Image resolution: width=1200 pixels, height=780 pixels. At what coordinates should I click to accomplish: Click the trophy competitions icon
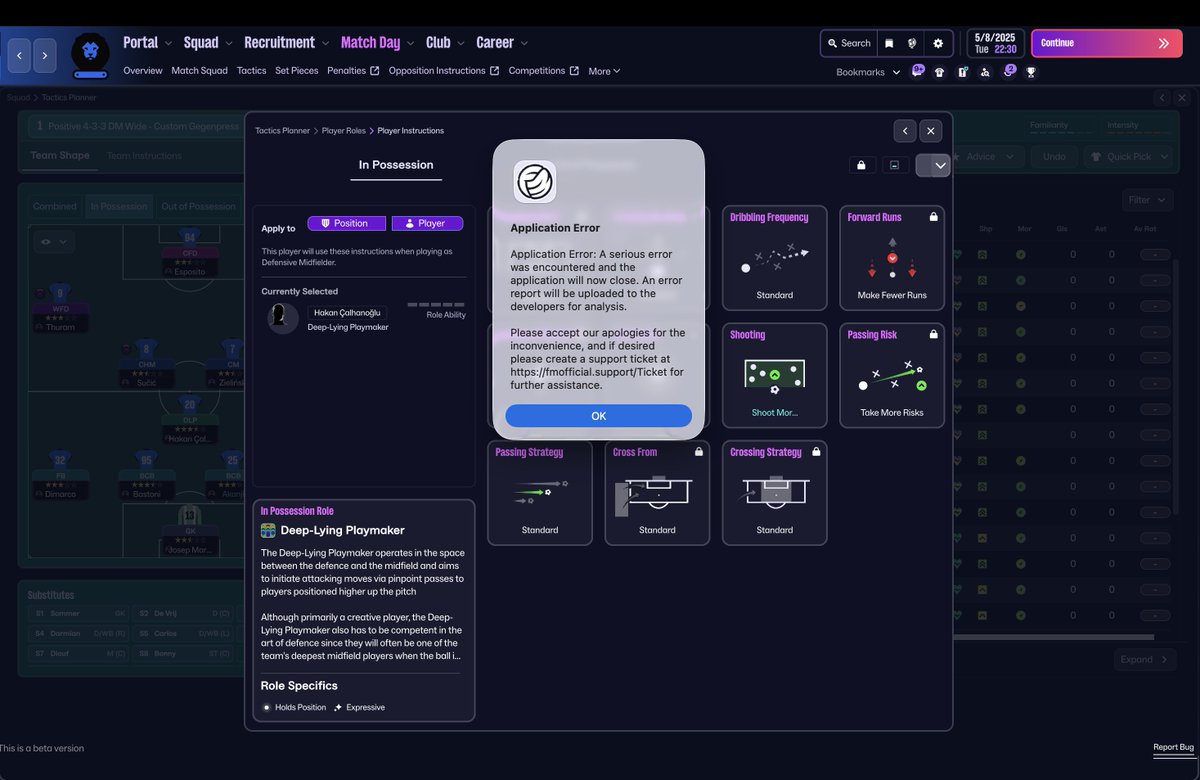coord(1031,72)
